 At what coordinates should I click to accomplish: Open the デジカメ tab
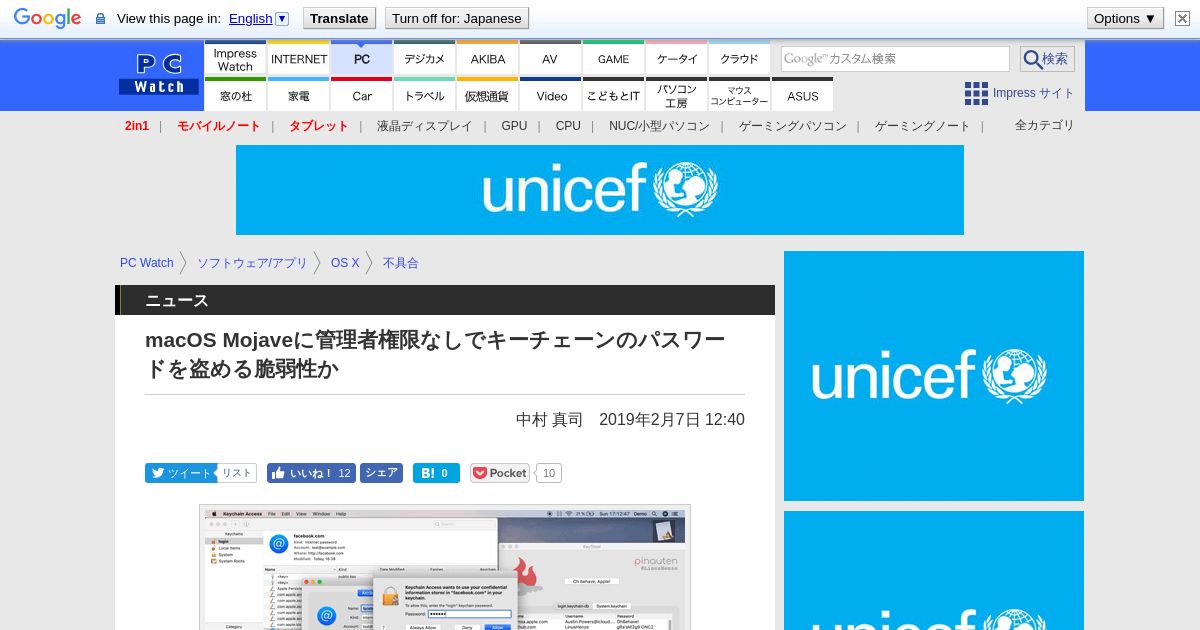(425, 59)
